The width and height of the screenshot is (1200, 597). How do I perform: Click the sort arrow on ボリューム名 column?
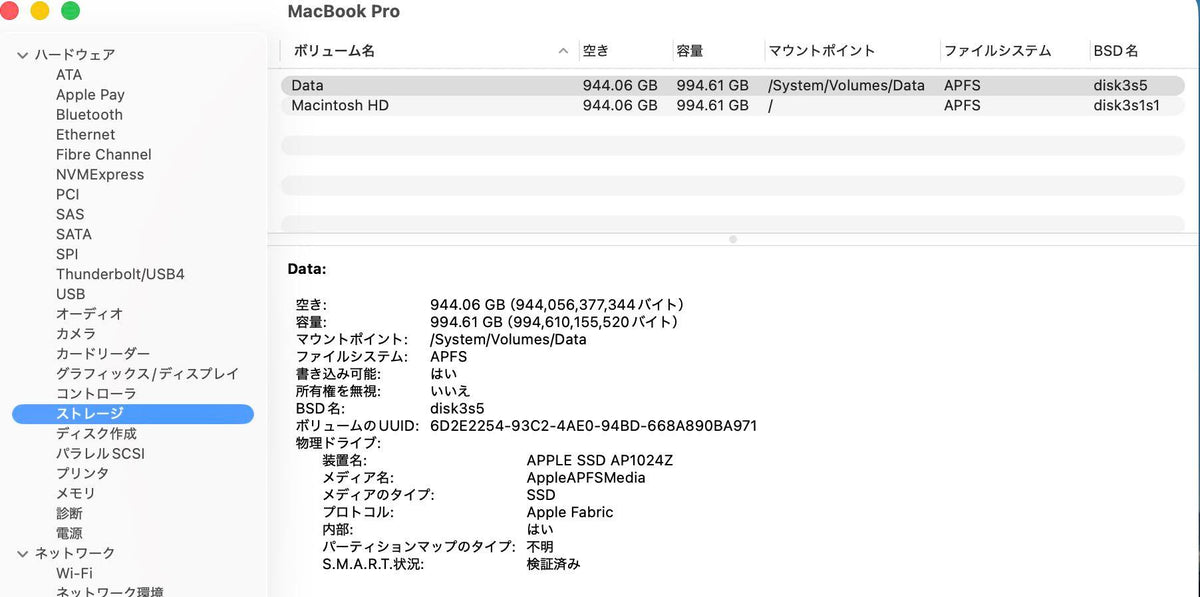(x=563, y=51)
